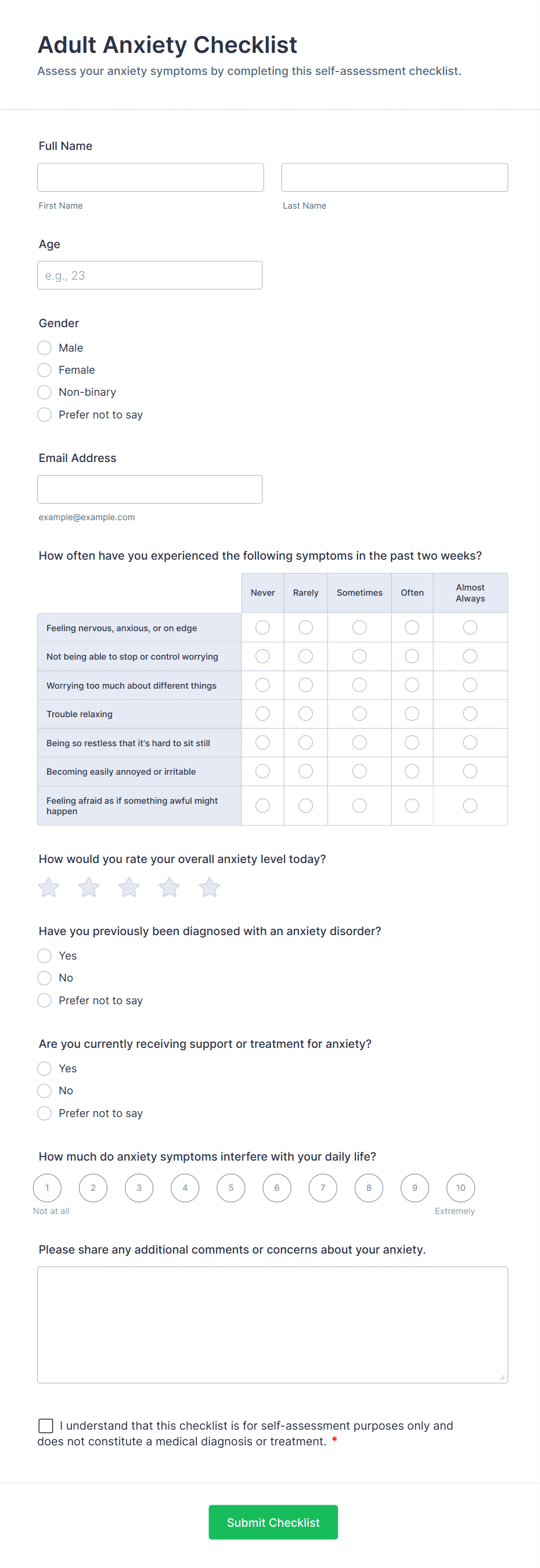Answer Yes to previously diagnosed with anxiety disorder
This screenshot has height=1568, width=540.
[x=44, y=955]
